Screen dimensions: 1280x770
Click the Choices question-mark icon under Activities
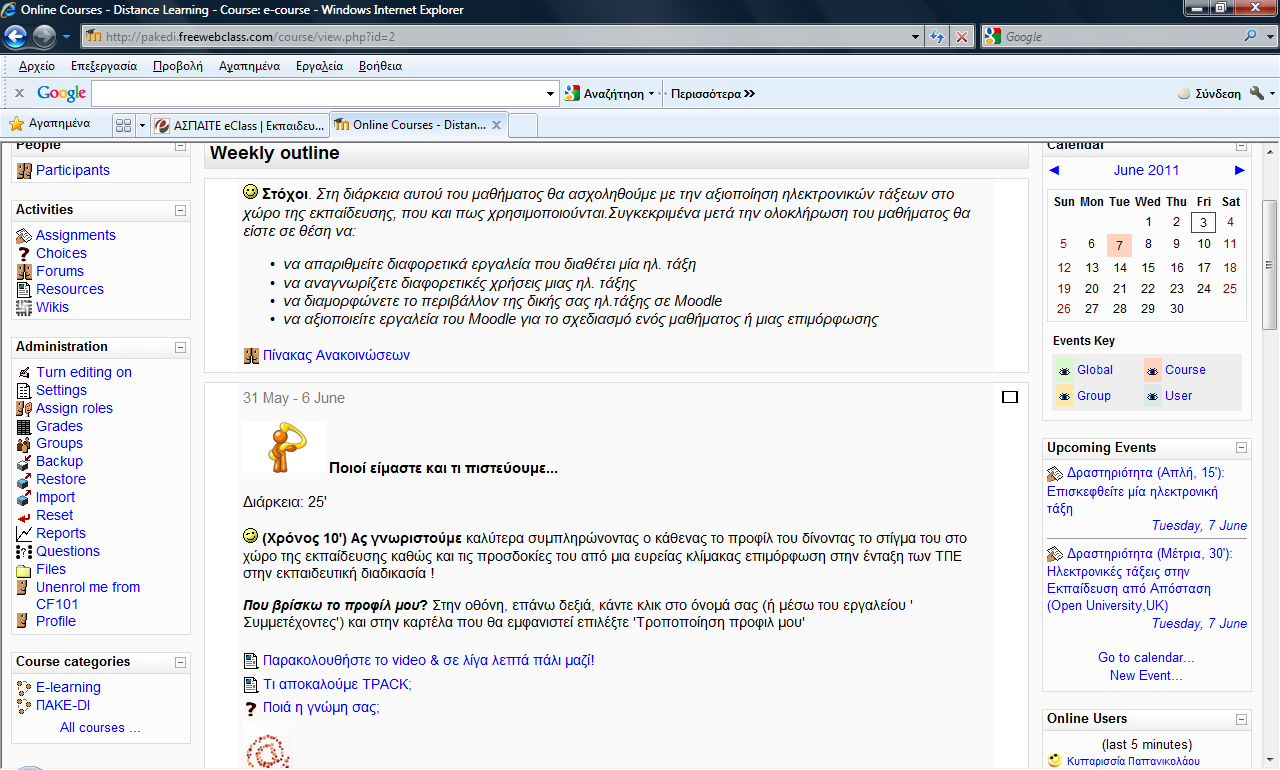[24, 253]
